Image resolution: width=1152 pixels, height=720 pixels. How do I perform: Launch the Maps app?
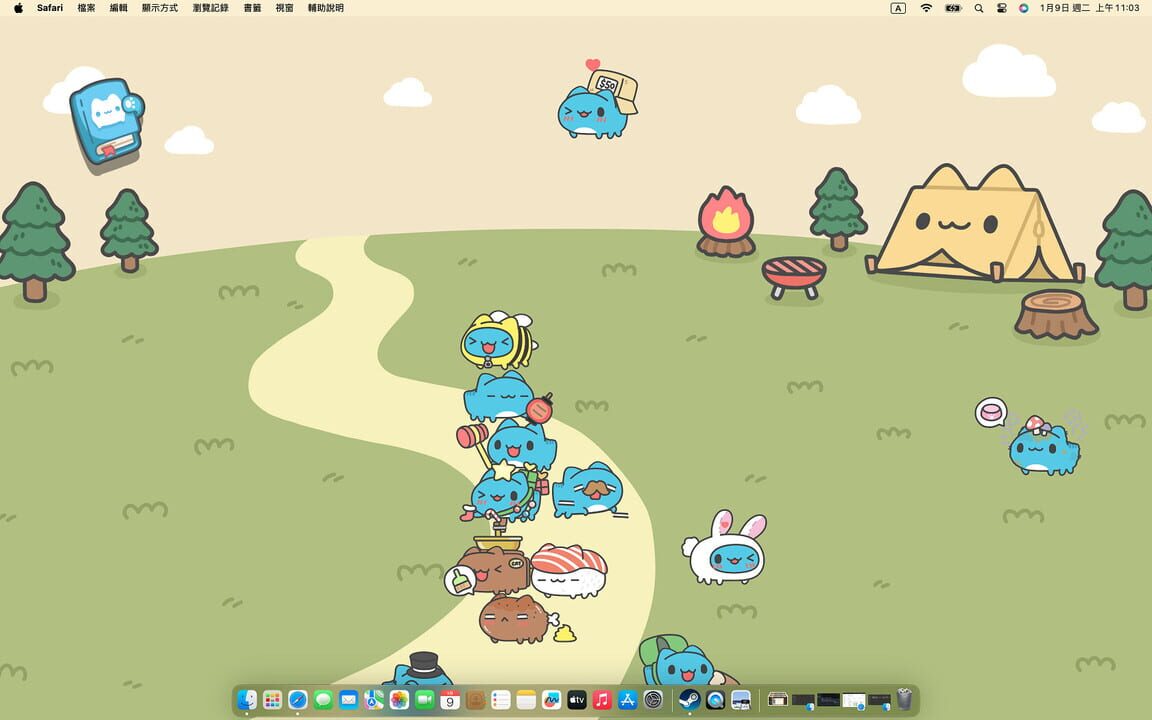pos(372,700)
